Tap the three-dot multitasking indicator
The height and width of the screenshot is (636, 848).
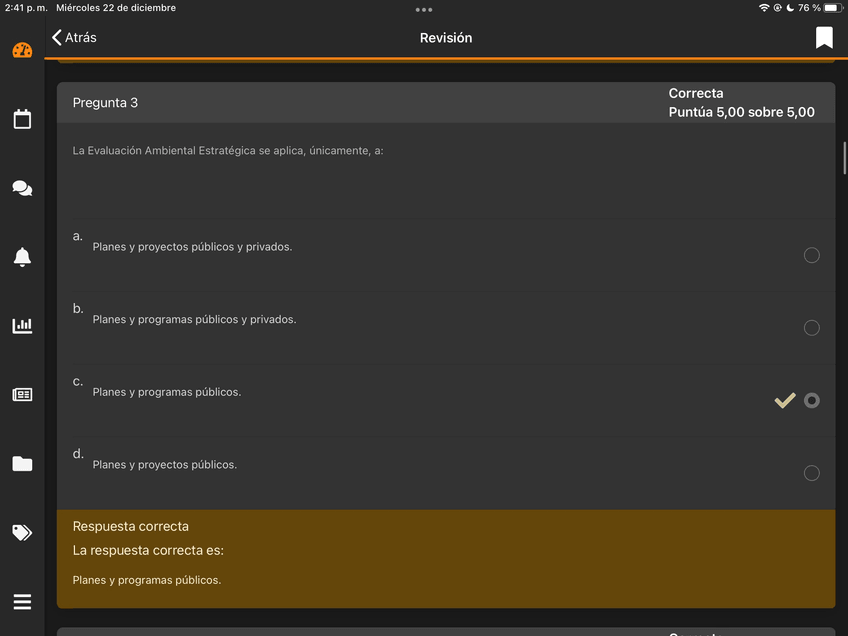(x=423, y=10)
